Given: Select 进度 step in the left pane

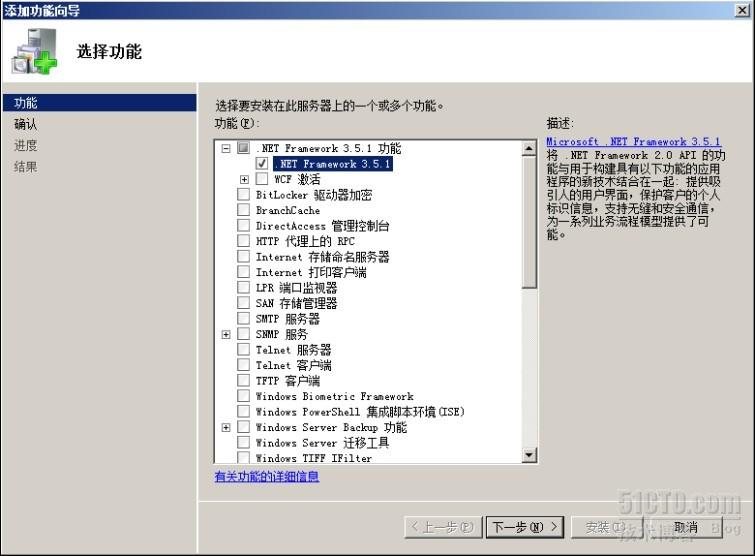Looking at the screenshot, I should [x=26, y=145].
